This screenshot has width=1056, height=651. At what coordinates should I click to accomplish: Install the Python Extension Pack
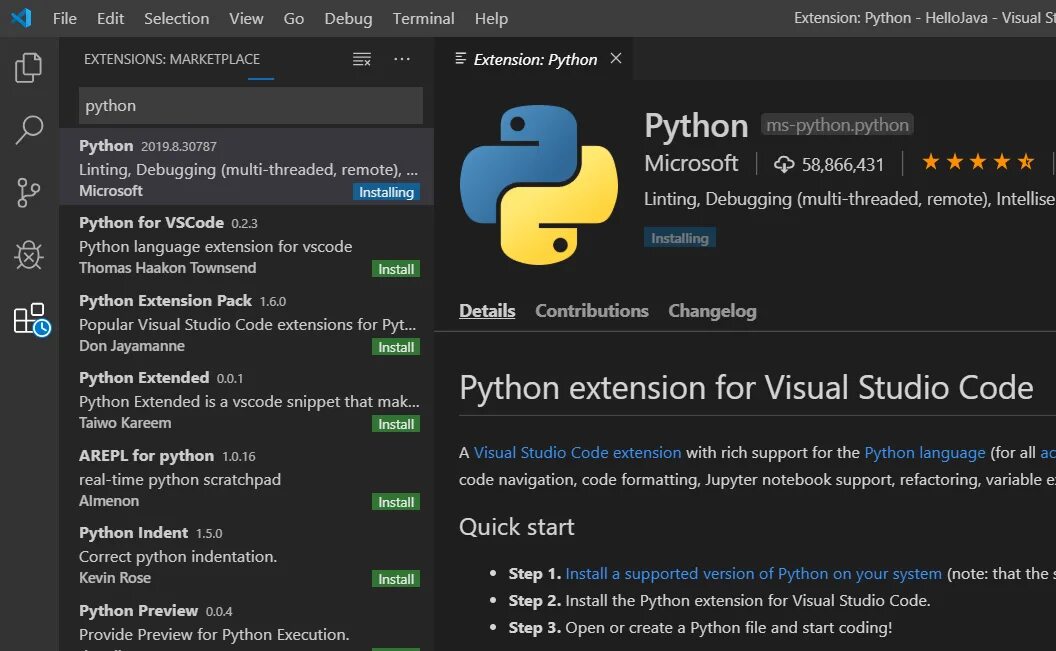[x=396, y=347]
